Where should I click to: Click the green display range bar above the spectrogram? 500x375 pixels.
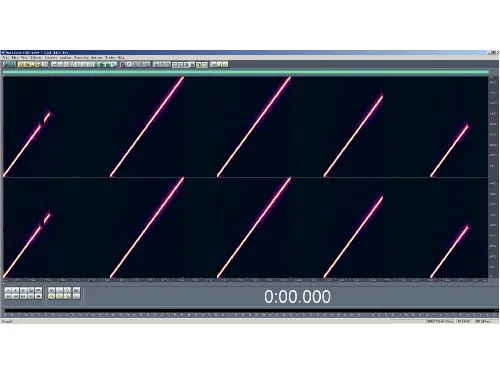tap(245, 72)
